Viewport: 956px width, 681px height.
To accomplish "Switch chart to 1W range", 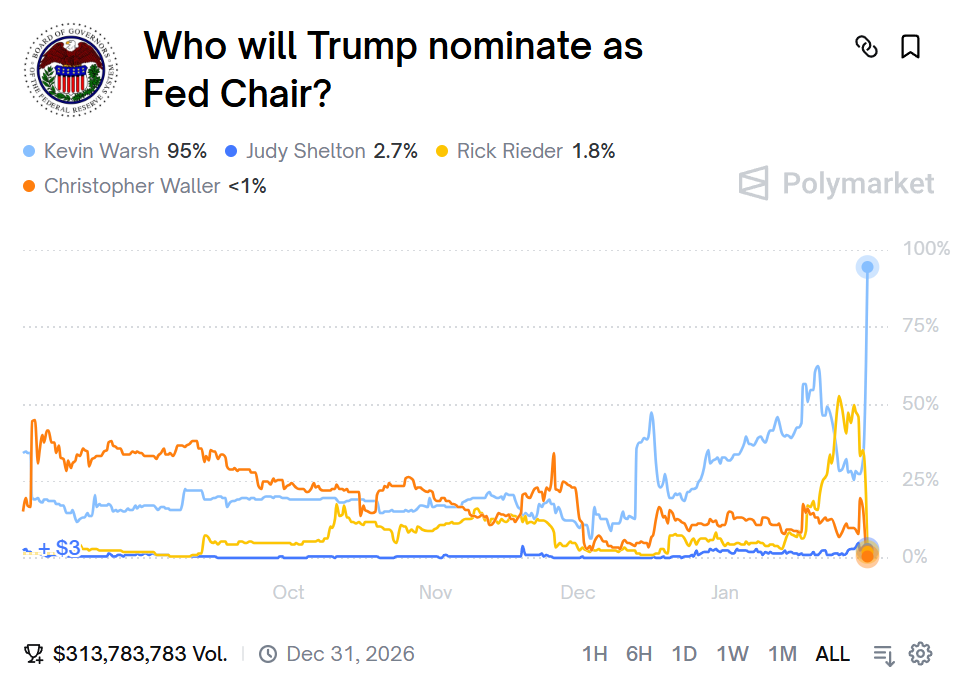I will pyautogui.click(x=732, y=654).
